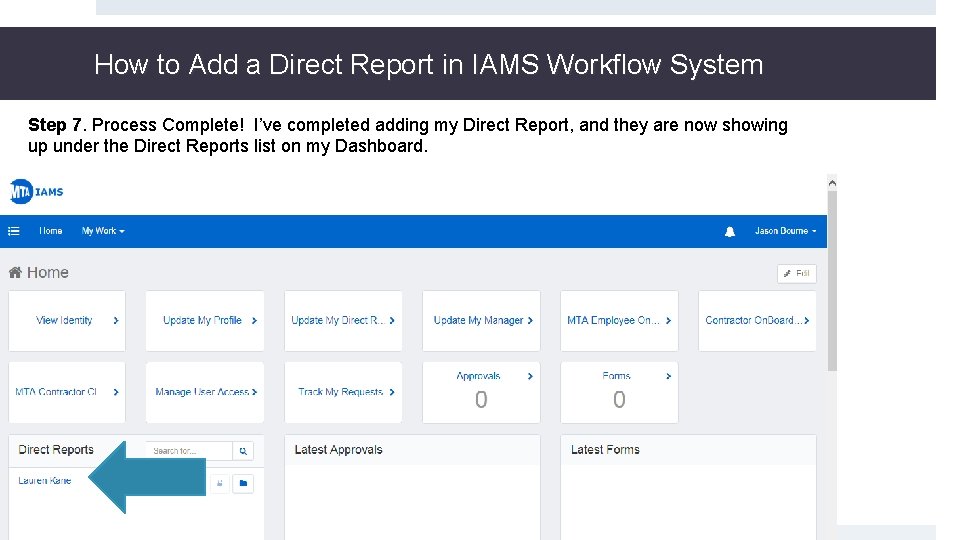Click the Edit button on Home page

tap(797, 274)
